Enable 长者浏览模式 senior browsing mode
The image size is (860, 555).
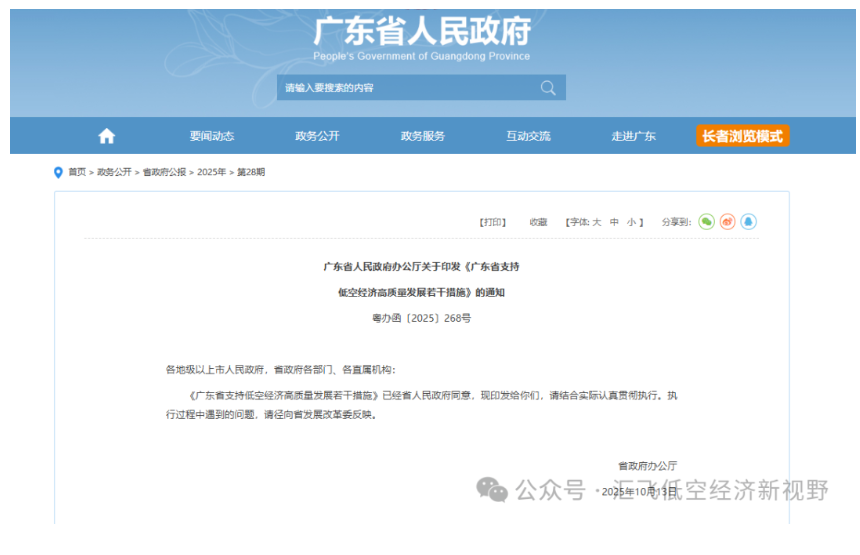point(742,136)
